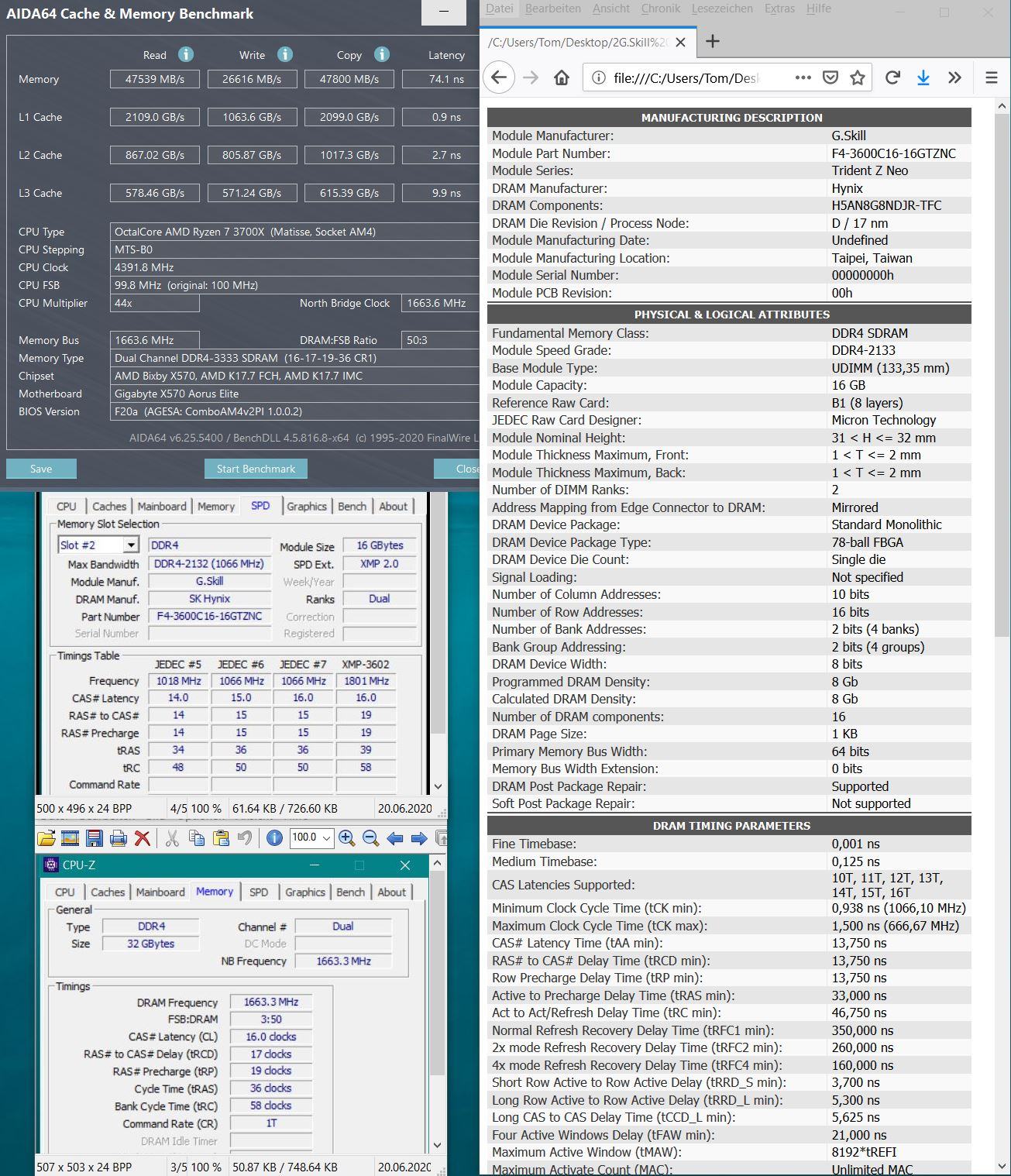Click Copy info icon in AIDA64 benchmark
Image resolution: width=1011 pixels, height=1176 pixels.
(381, 54)
